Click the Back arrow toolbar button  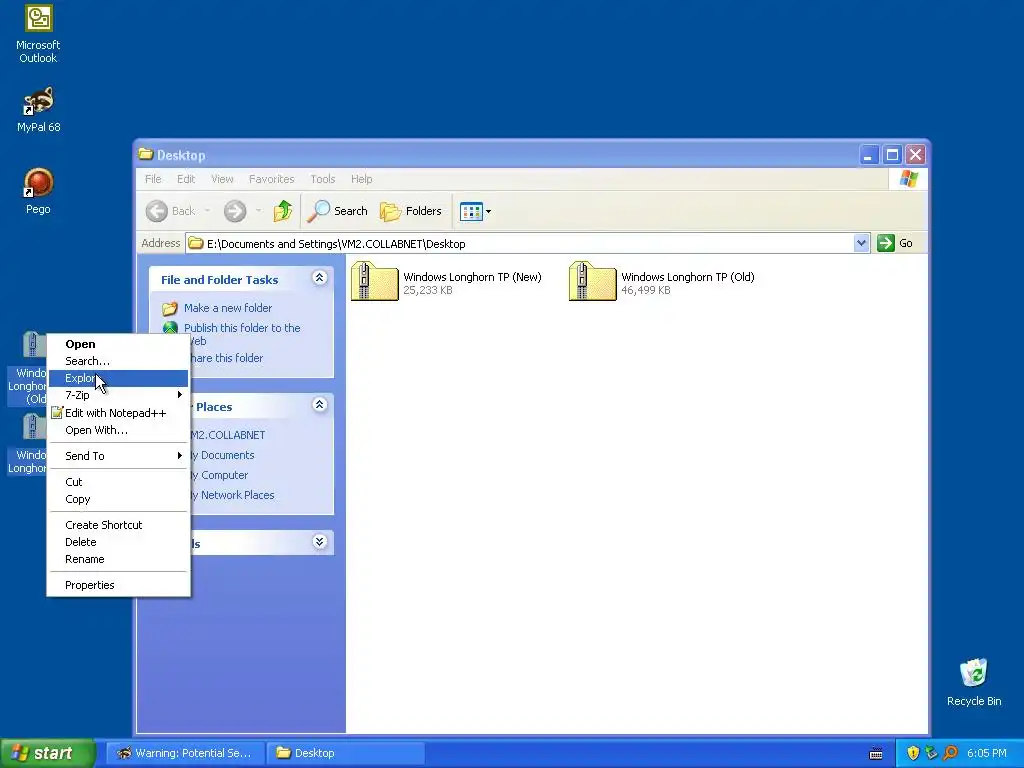(170, 211)
